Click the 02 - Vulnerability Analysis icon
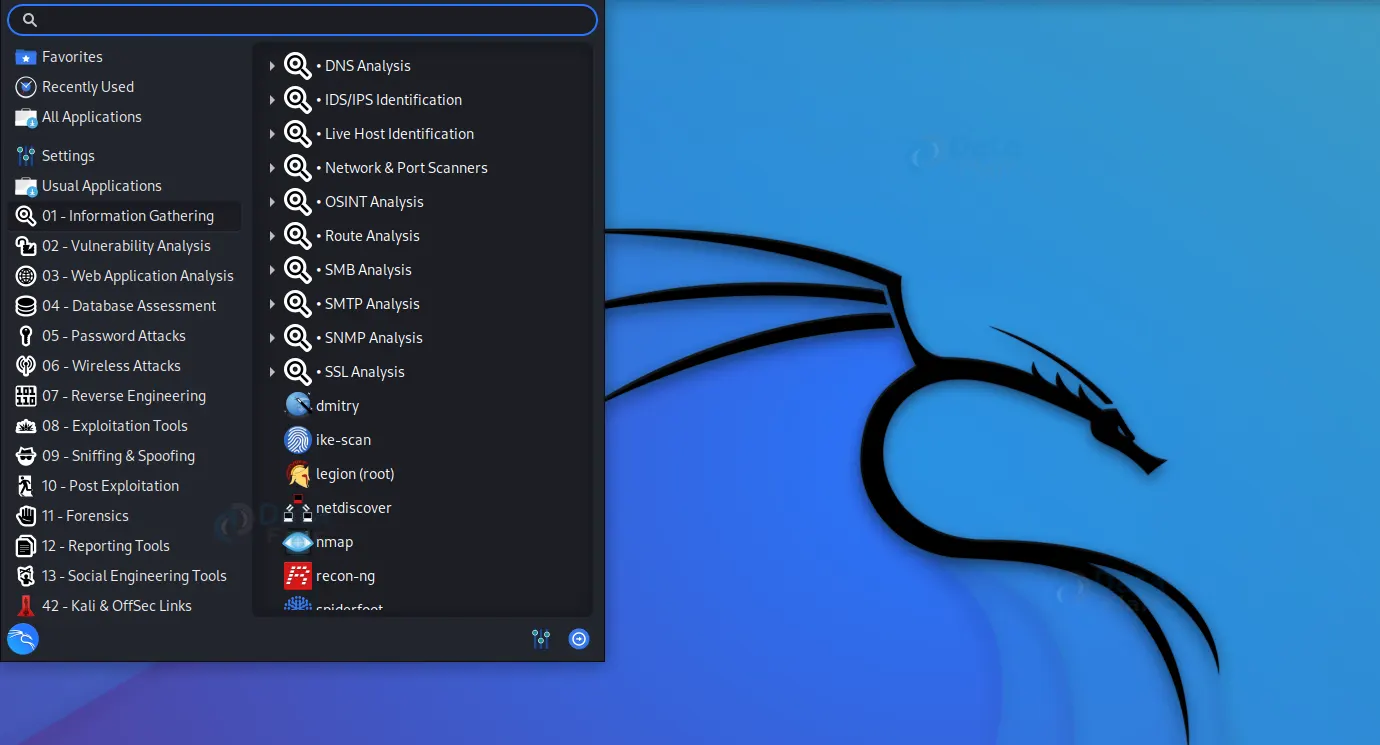 tap(26, 246)
